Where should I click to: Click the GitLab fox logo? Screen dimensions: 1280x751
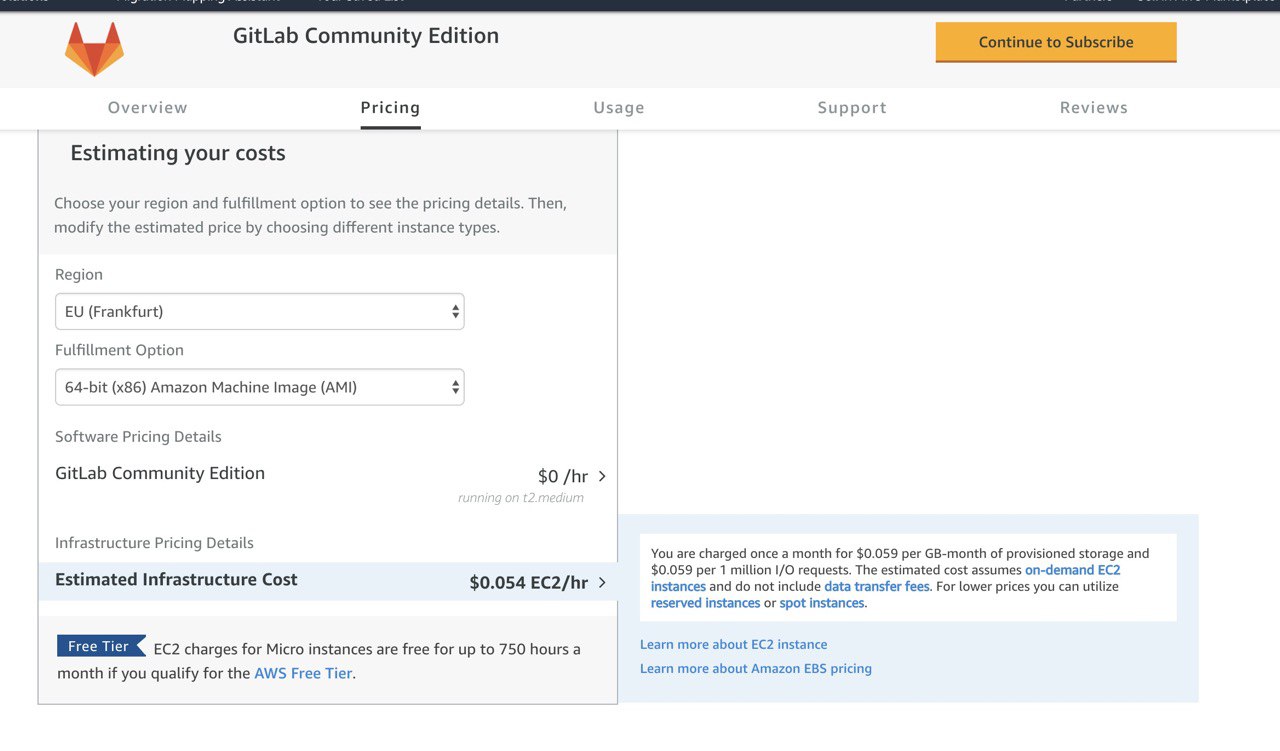click(x=94, y=49)
